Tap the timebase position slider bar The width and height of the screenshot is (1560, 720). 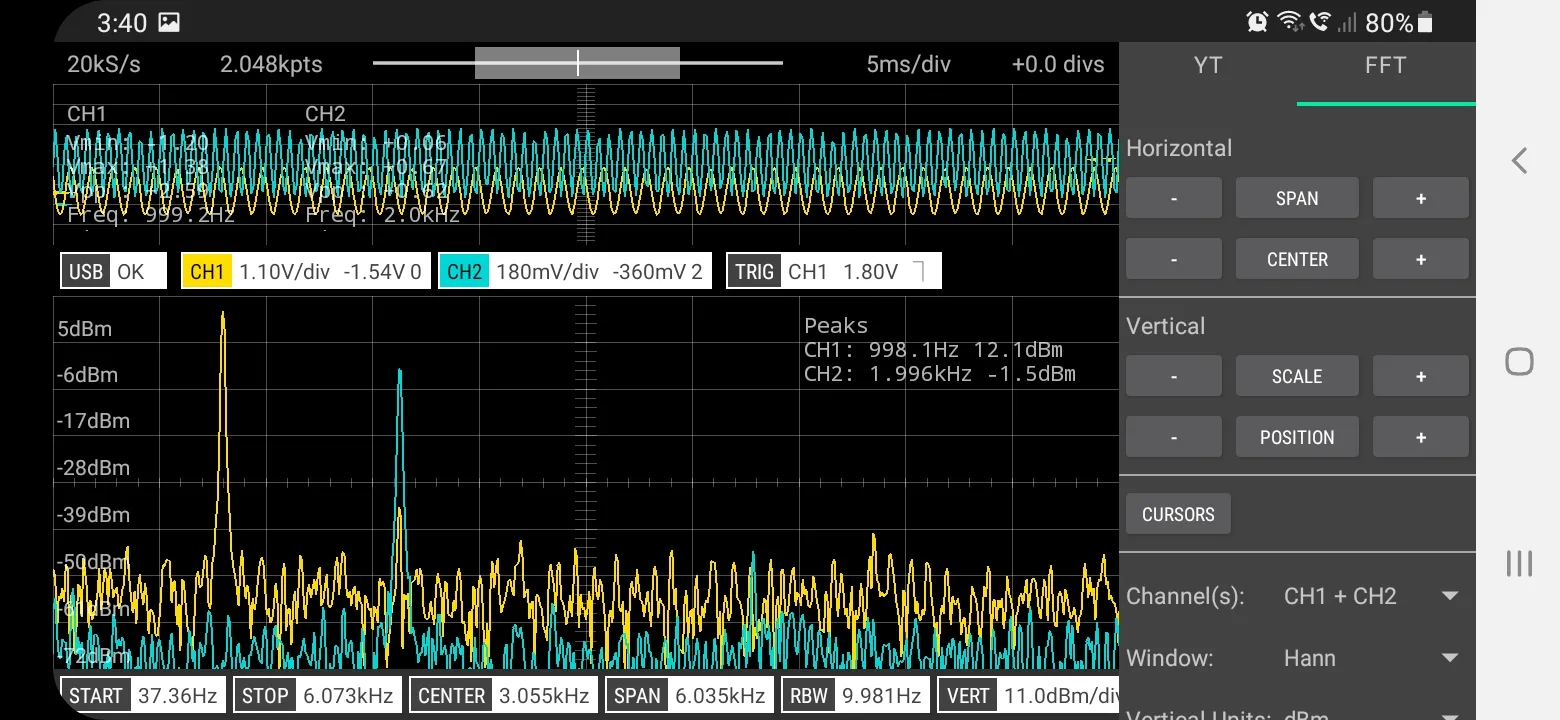point(578,63)
